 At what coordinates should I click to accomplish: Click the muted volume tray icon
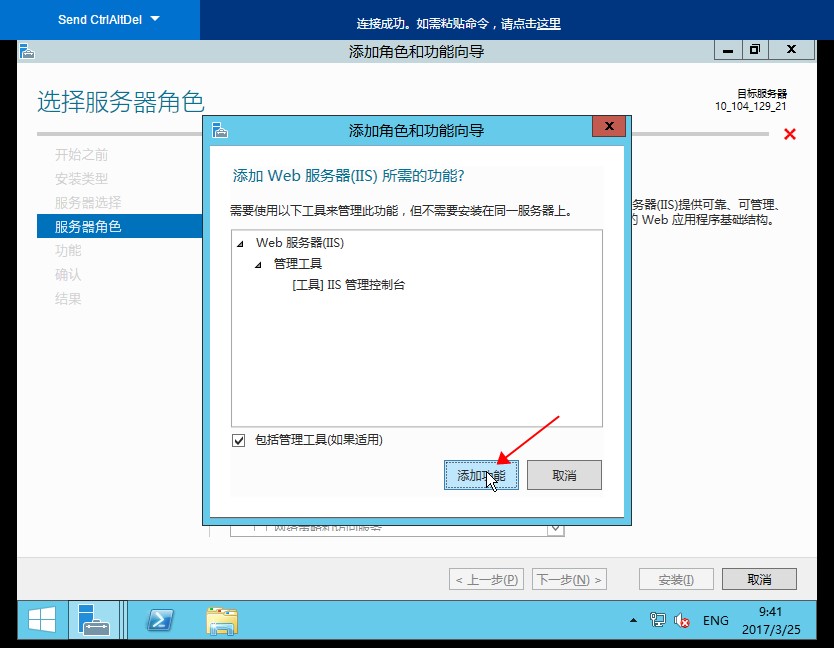(682, 620)
